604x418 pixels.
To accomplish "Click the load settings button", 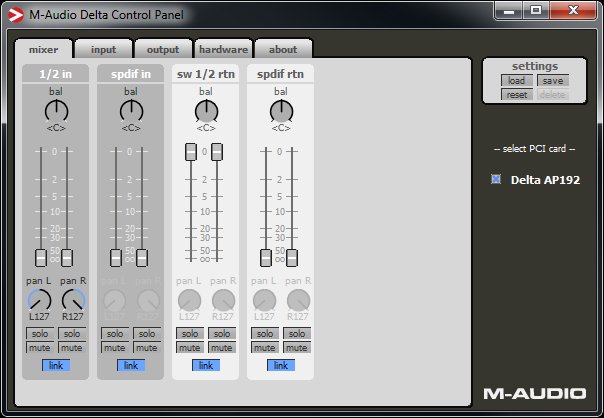I will click(517, 81).
